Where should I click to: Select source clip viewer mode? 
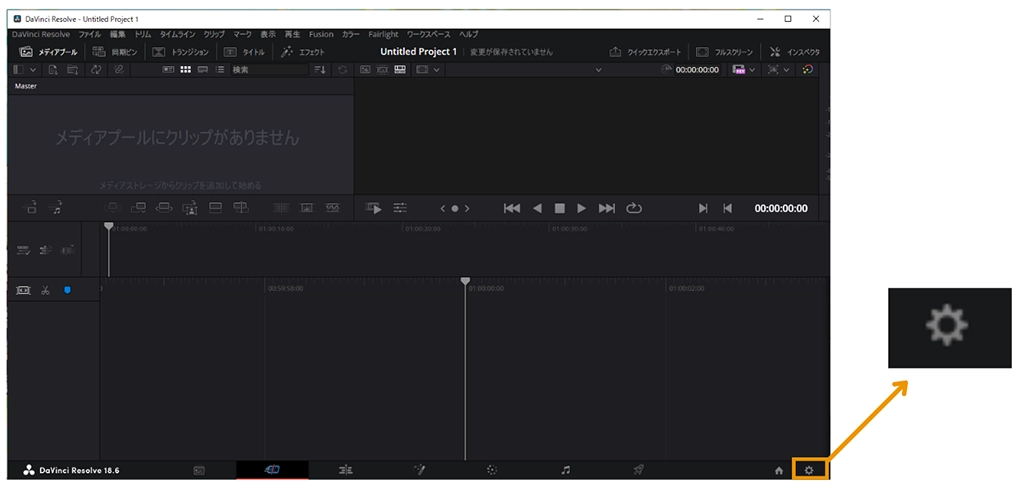[x=365, y=69]
